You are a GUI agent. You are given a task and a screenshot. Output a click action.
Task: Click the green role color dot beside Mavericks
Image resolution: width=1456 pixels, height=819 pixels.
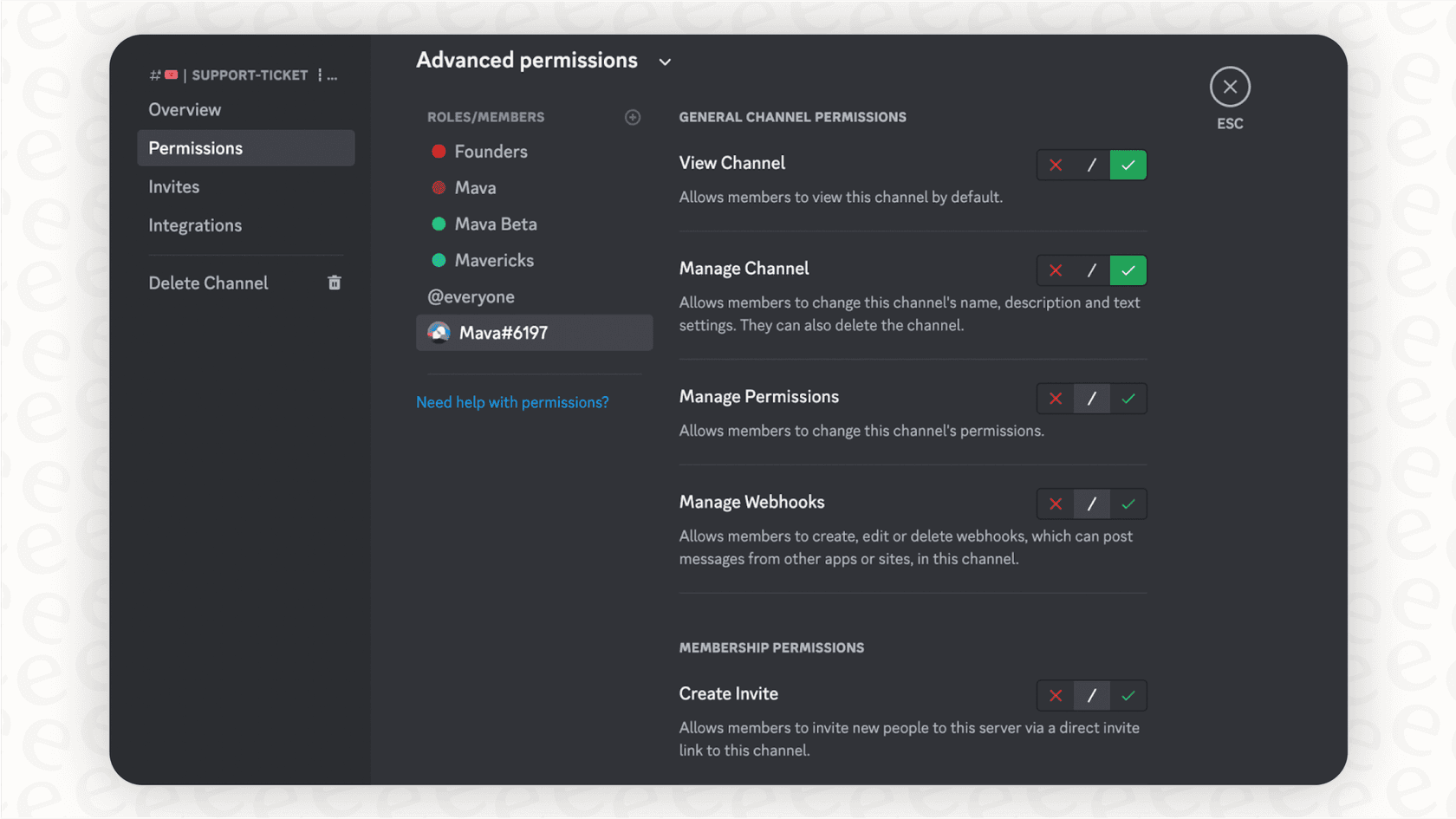tap(439, 260)
